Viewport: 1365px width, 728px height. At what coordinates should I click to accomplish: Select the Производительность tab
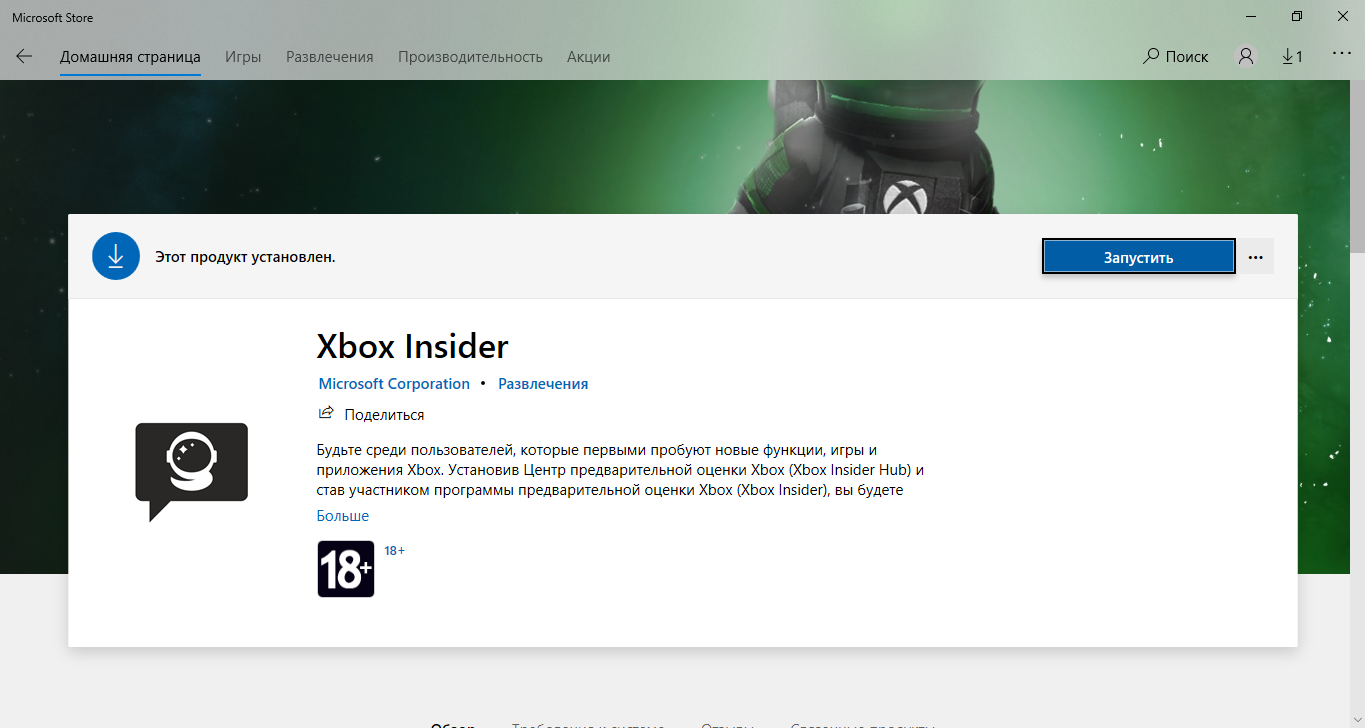tap(470, 57)
